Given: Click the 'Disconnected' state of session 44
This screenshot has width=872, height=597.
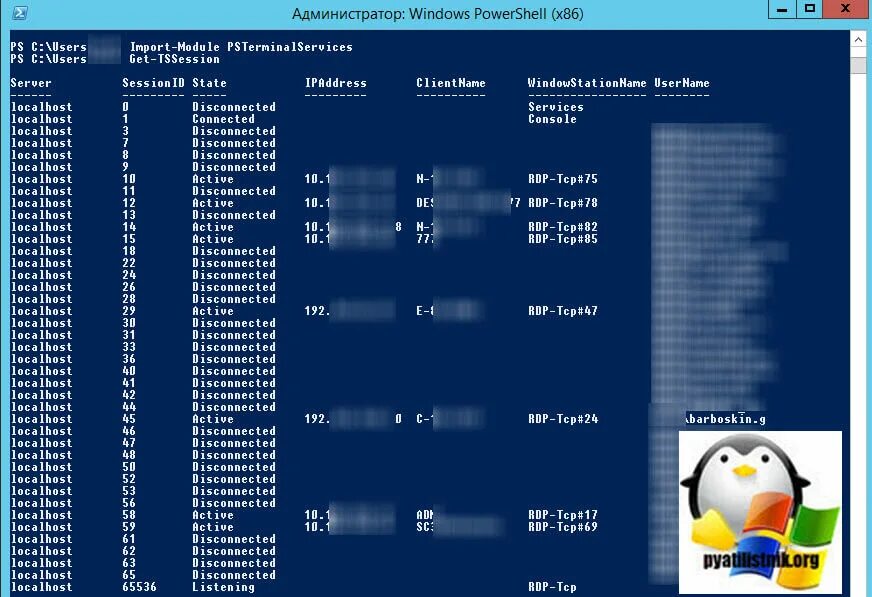Looking at the screenshot, I should tap(234, 407).
